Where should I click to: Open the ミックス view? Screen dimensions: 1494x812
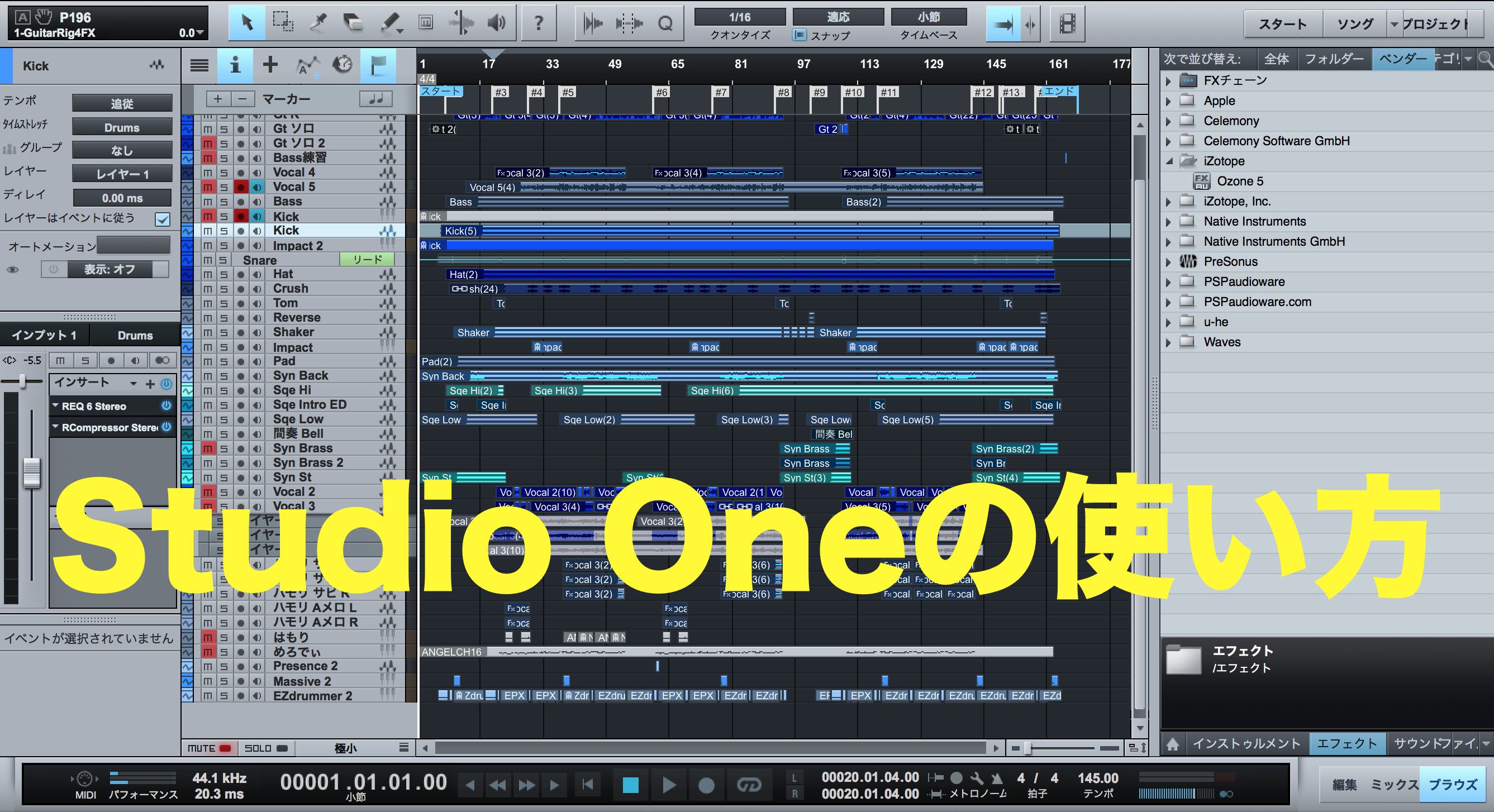1393,785
